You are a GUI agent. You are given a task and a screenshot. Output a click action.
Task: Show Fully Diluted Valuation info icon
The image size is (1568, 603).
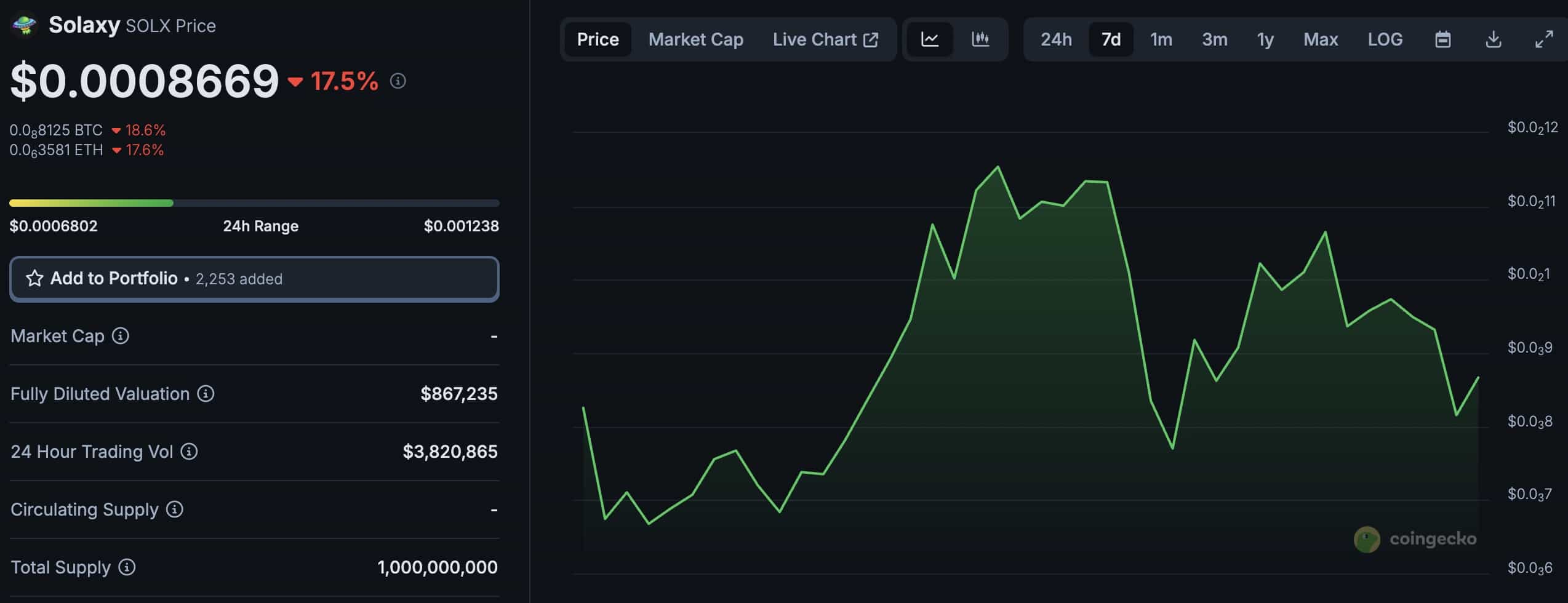coord(206,394)
